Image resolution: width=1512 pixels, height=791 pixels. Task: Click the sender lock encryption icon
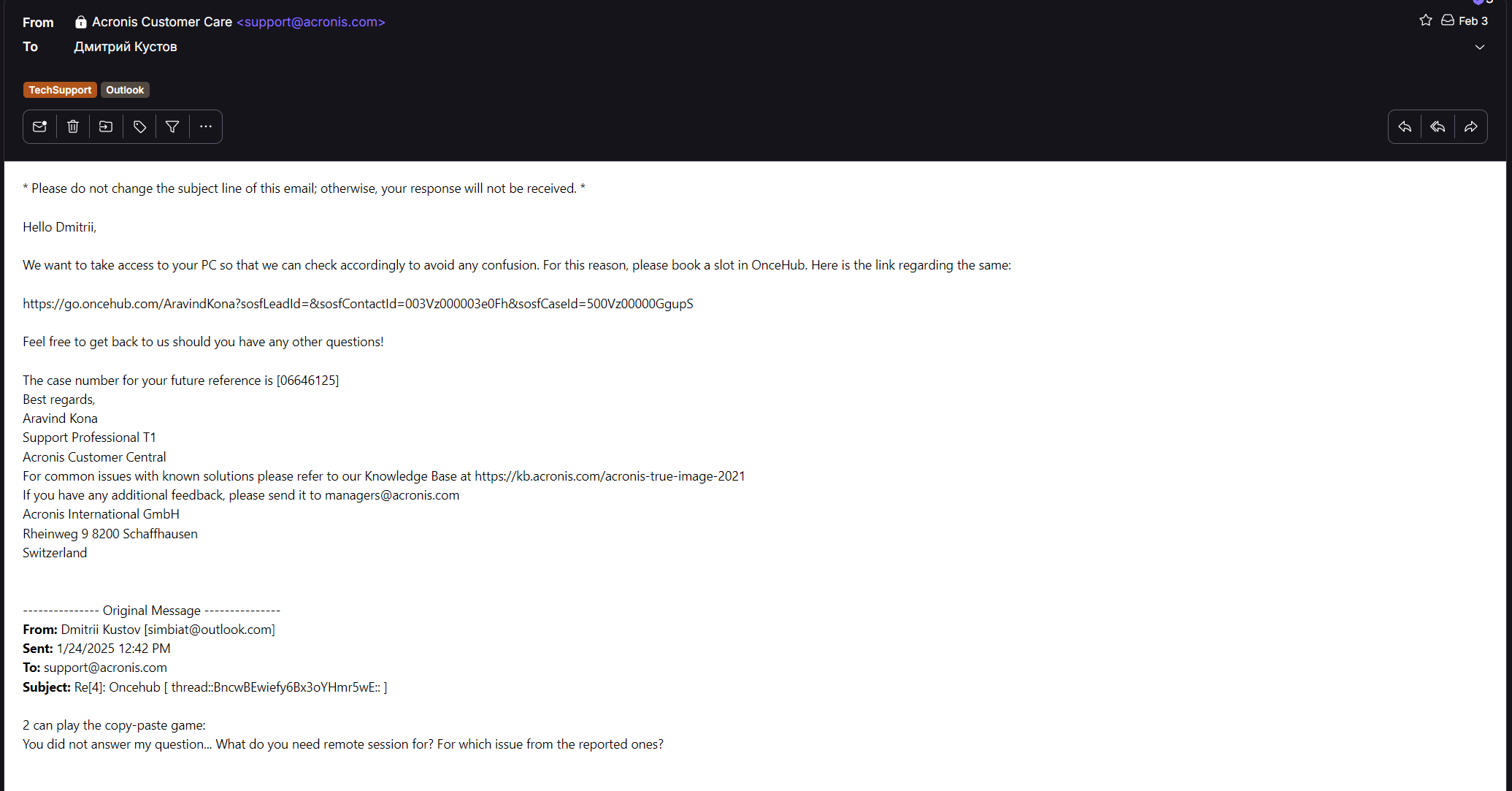tap(80, 22)
